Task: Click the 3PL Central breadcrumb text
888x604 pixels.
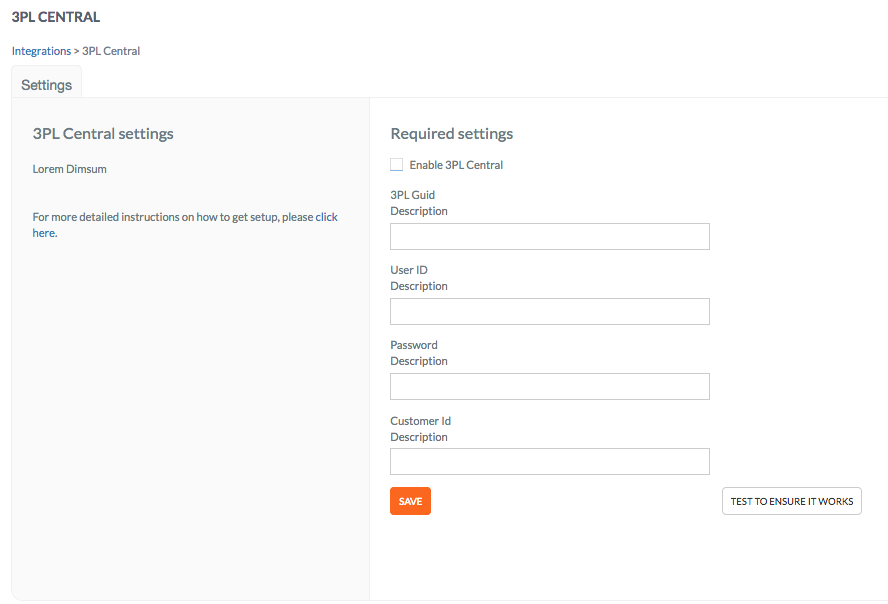Action: point(111,51)
